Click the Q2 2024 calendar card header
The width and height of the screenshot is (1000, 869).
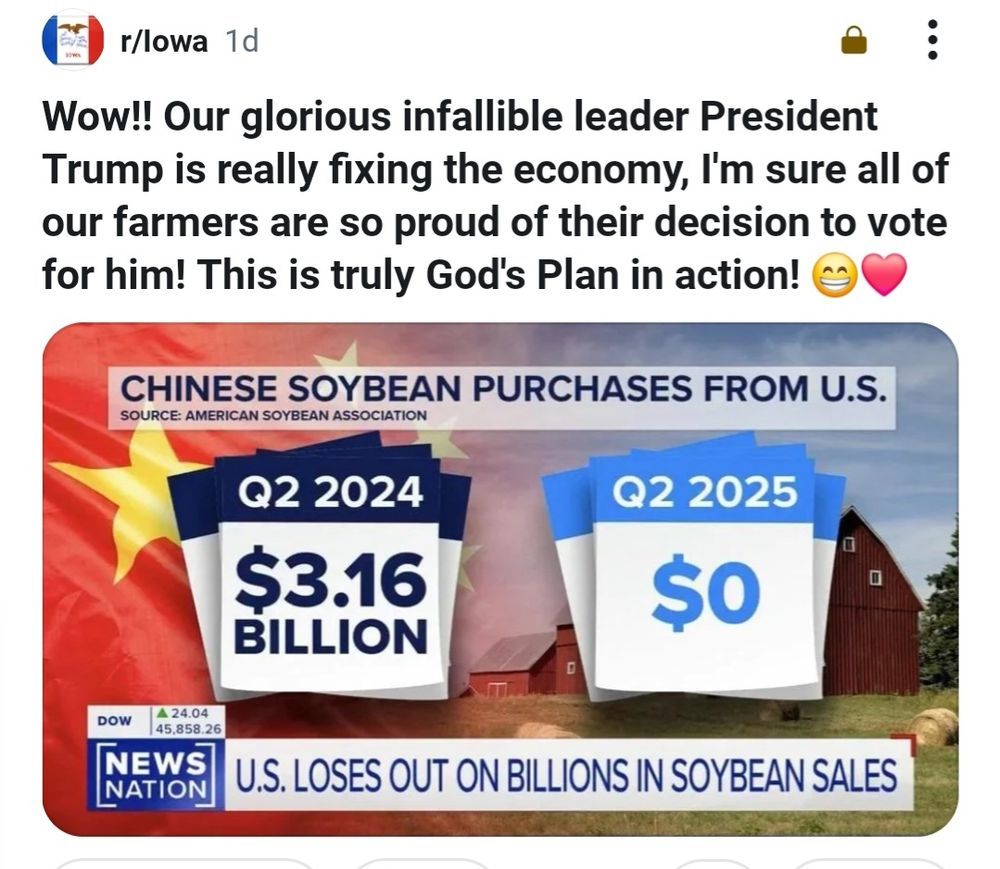tap(330, 492)
